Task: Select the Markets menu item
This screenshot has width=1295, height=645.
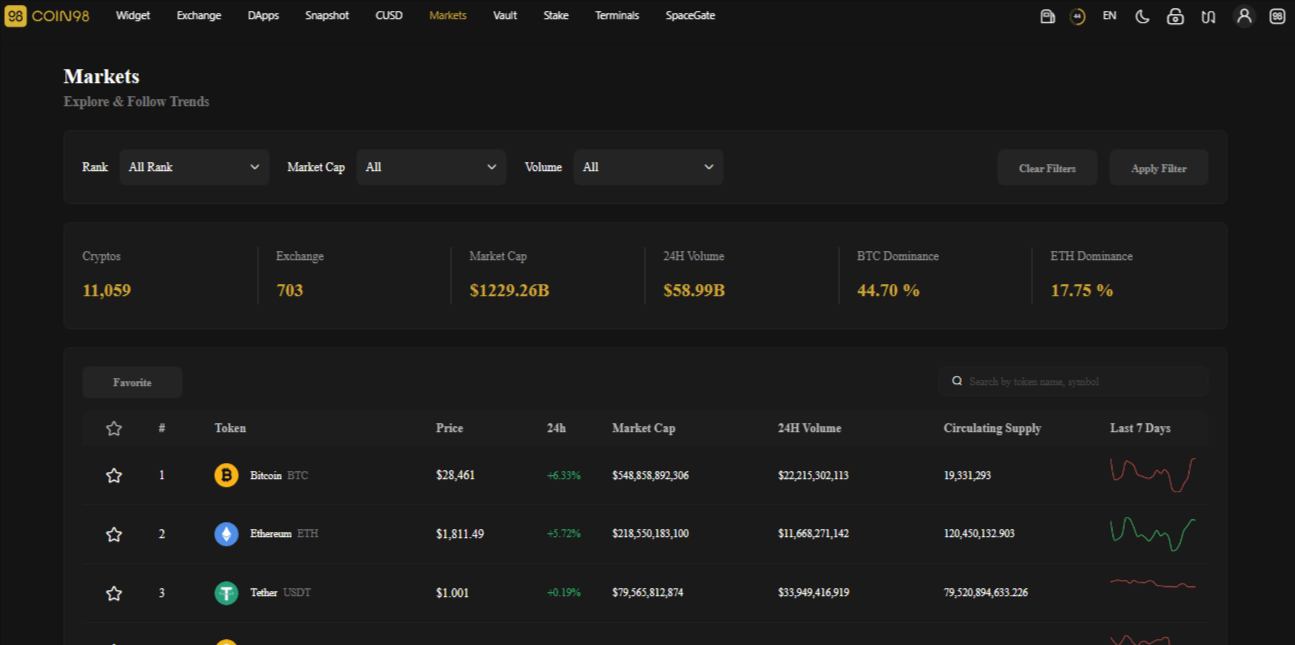Action: pyautogui.click(x=448, y=16)
